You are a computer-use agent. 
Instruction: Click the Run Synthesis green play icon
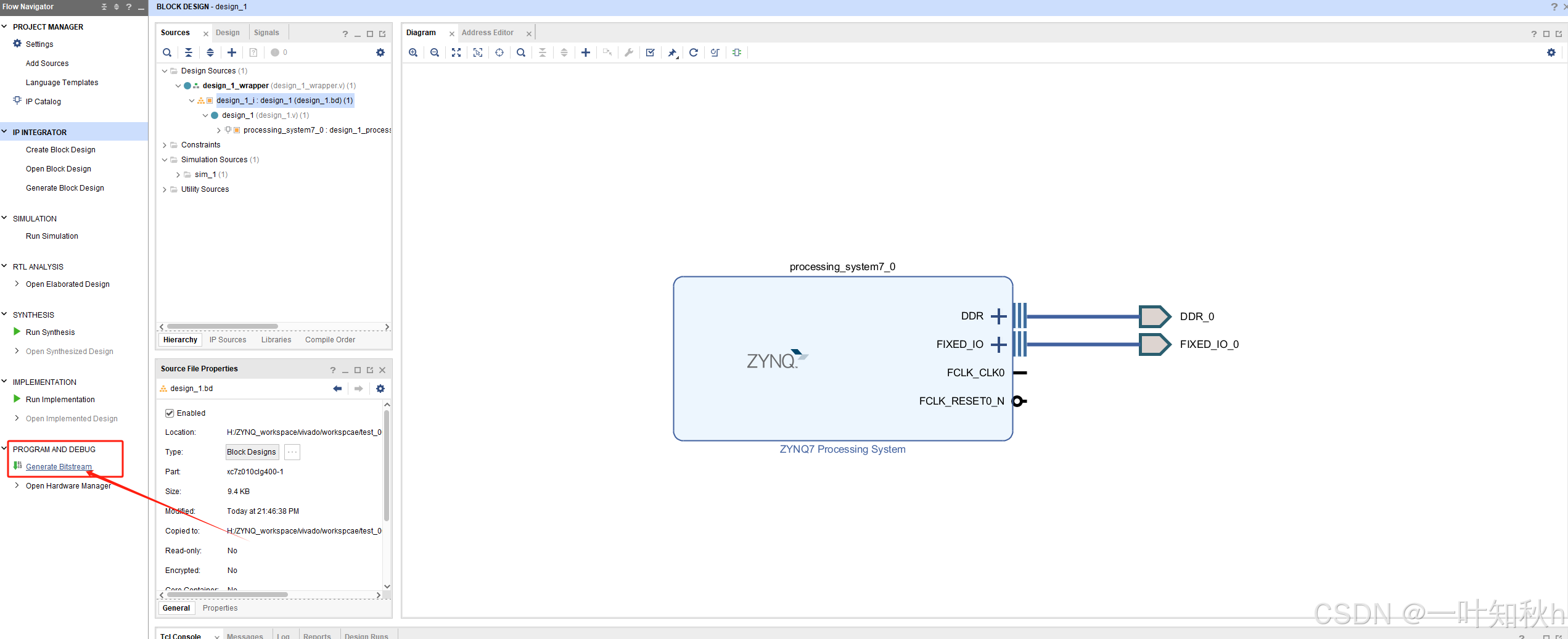tap(17, 332)
